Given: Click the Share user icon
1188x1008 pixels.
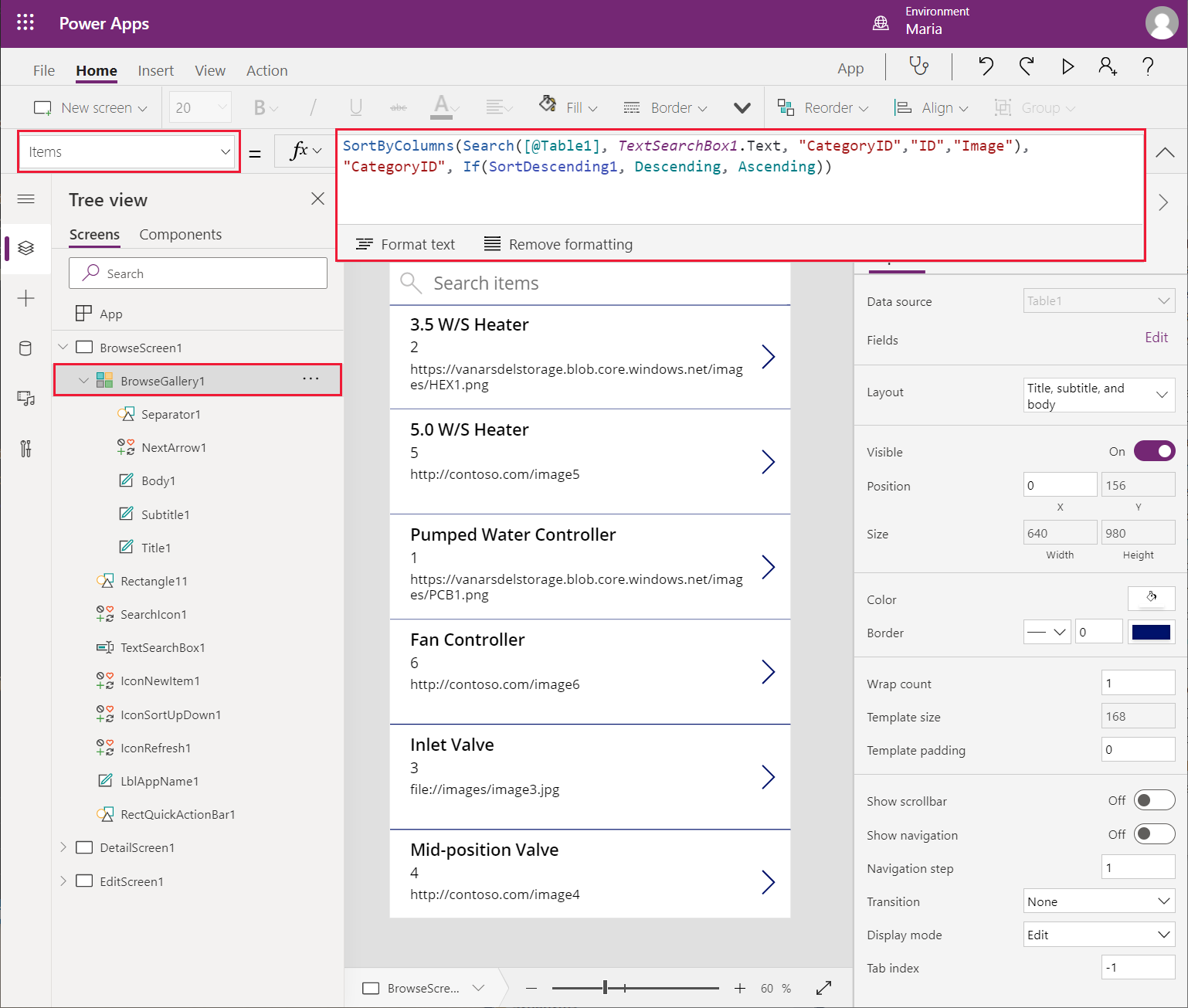Looking at the screenshot, I should coord(1107,66).
